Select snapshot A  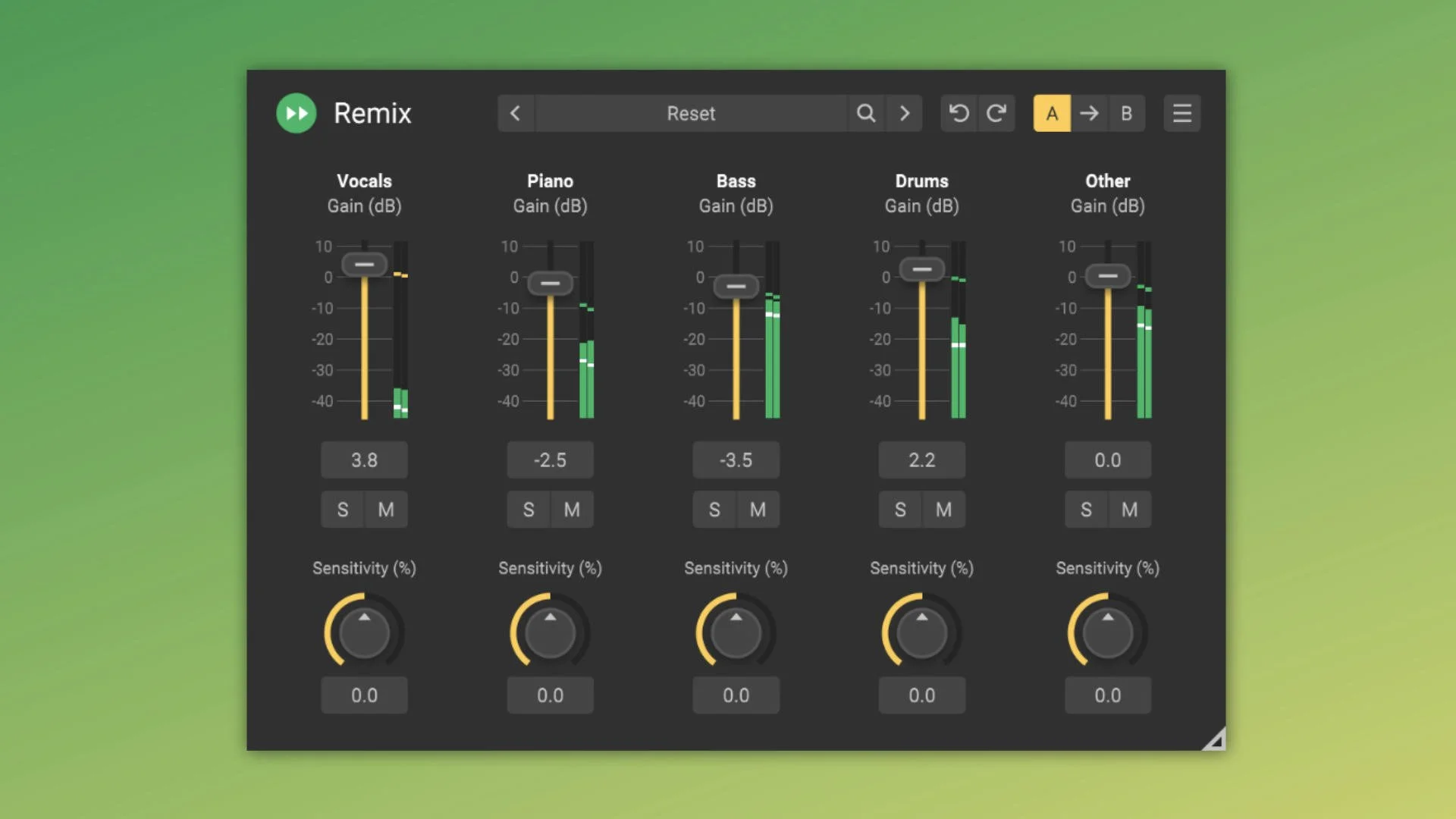click(x=1053, y=113)
